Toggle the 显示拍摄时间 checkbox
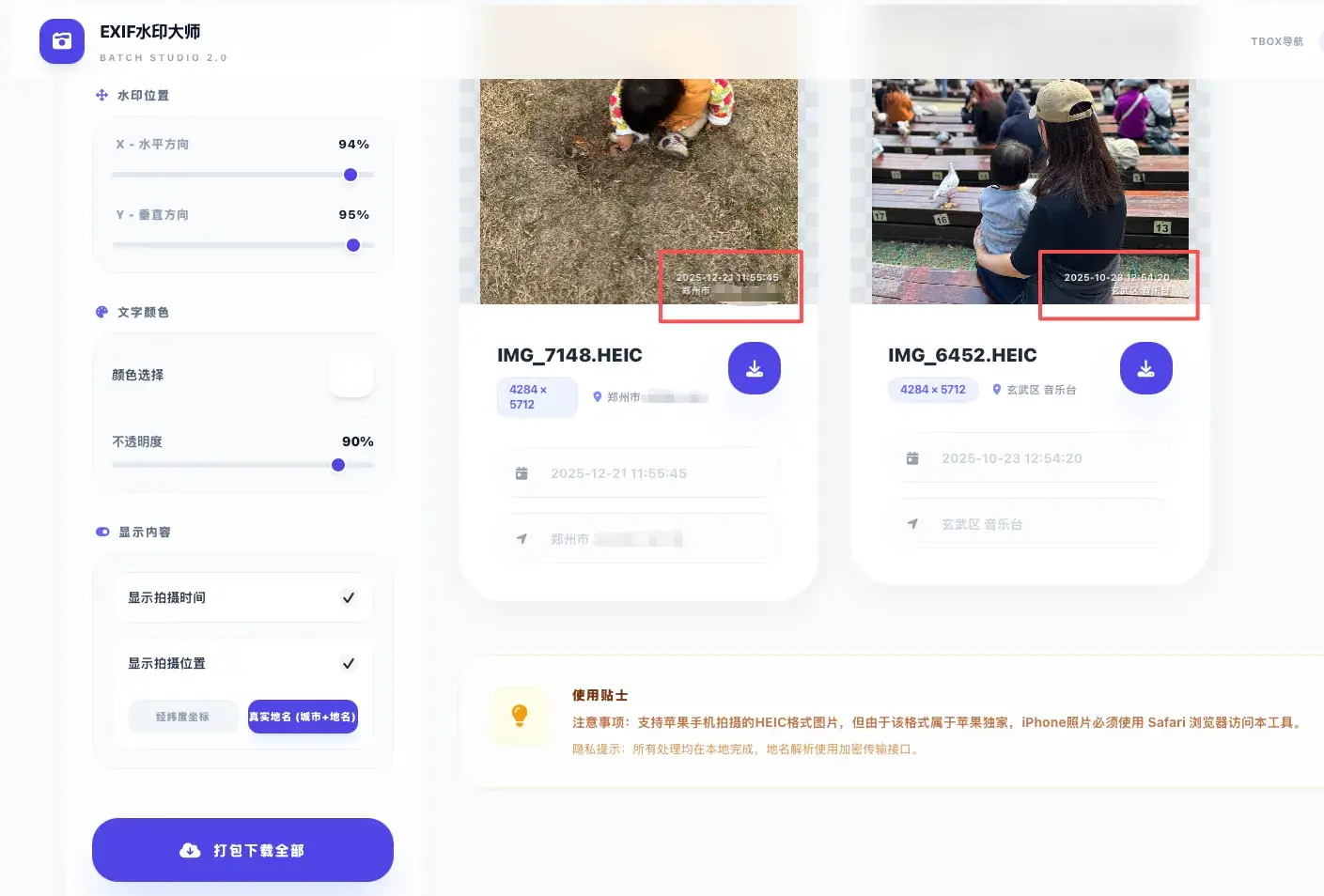The height and width of the screenshot is (896, 1324). point(348,597)
